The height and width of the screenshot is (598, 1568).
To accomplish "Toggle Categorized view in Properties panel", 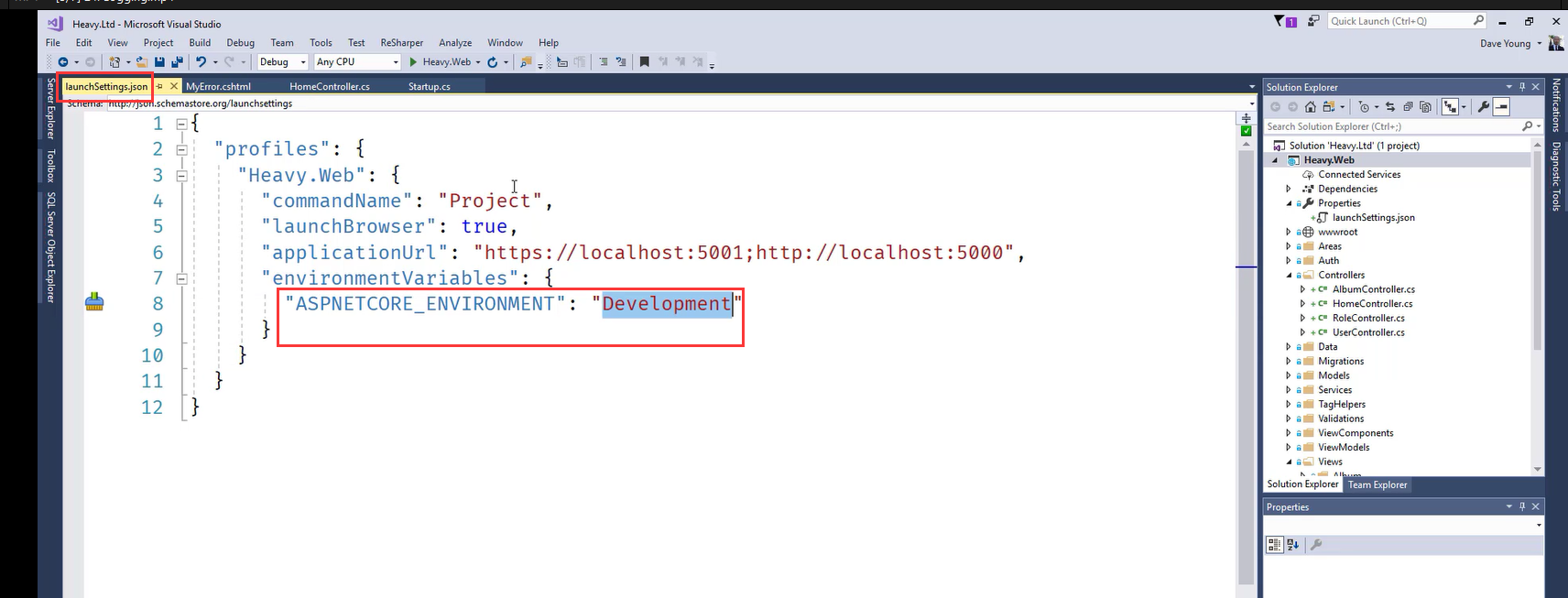I will (x=1274, y=545).
